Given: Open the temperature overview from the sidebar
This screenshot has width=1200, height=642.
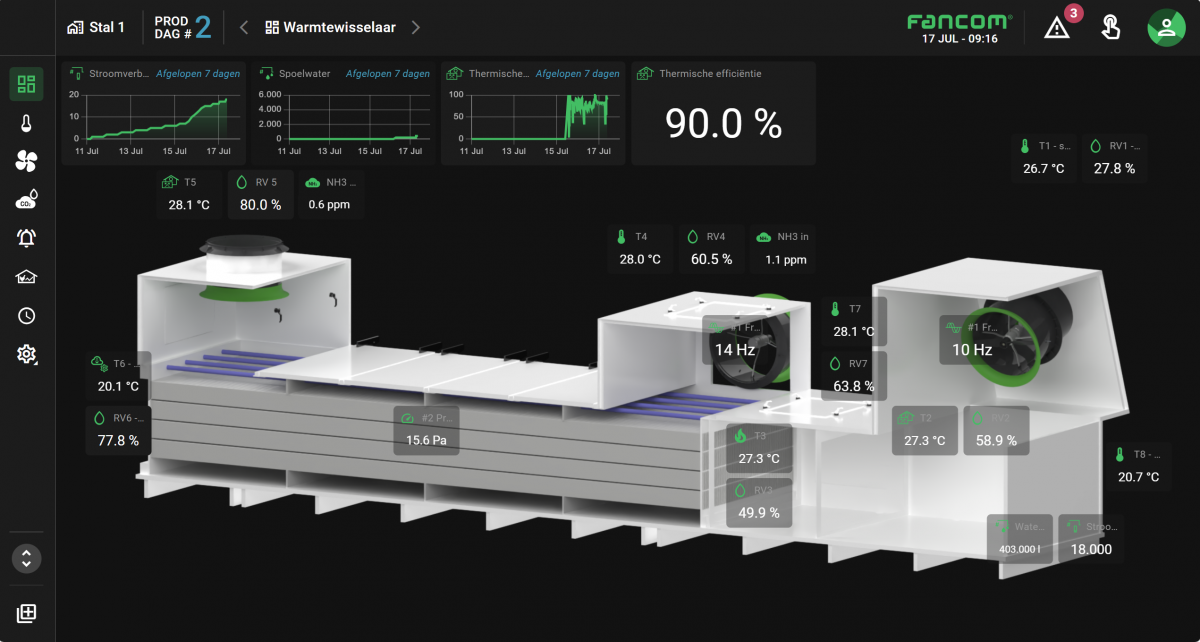Looking at the screenshot, I should click(x=26, y=122).
